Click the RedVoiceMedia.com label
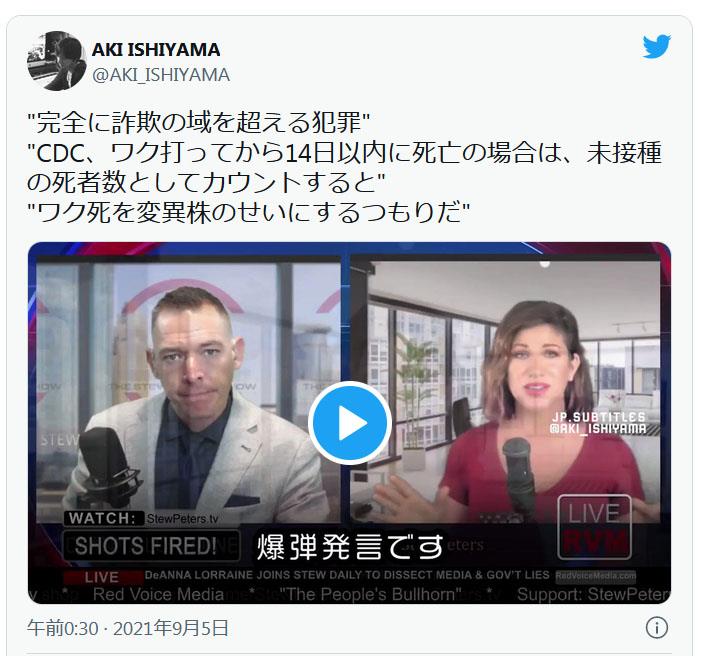 596,576
